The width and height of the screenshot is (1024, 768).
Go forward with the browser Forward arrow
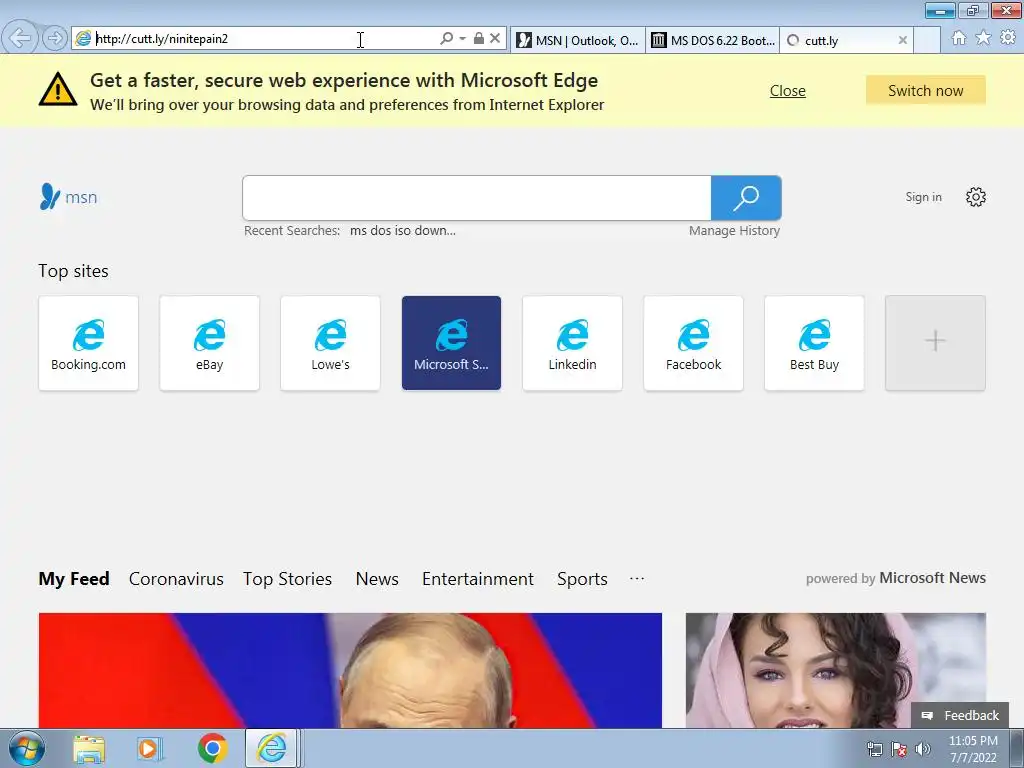click(x=55, y=39)
